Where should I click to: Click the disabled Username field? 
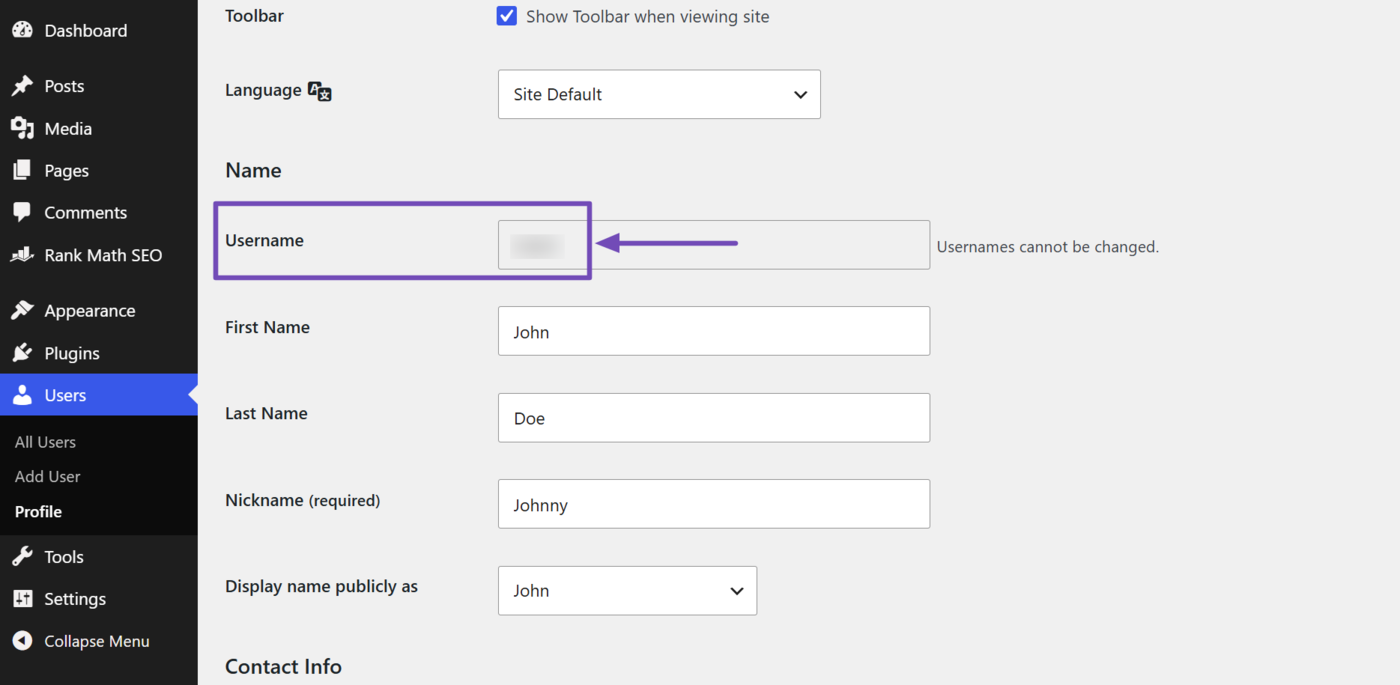[714, 245]
